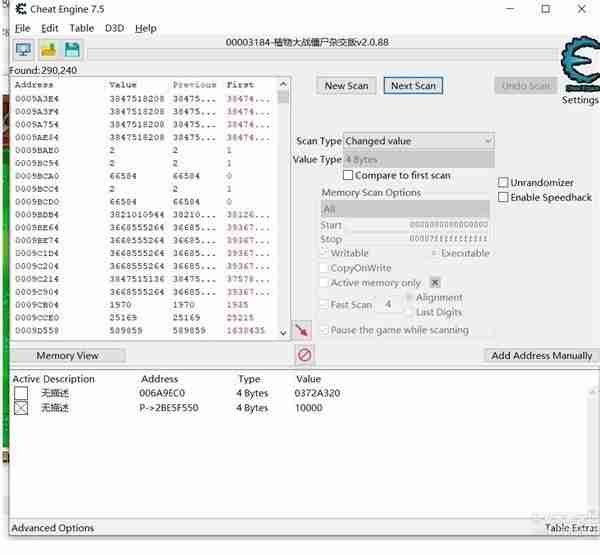Activate the 006A9EC0 entry checkbox
This screenshot has height=555, width=600.
[21, 393]
